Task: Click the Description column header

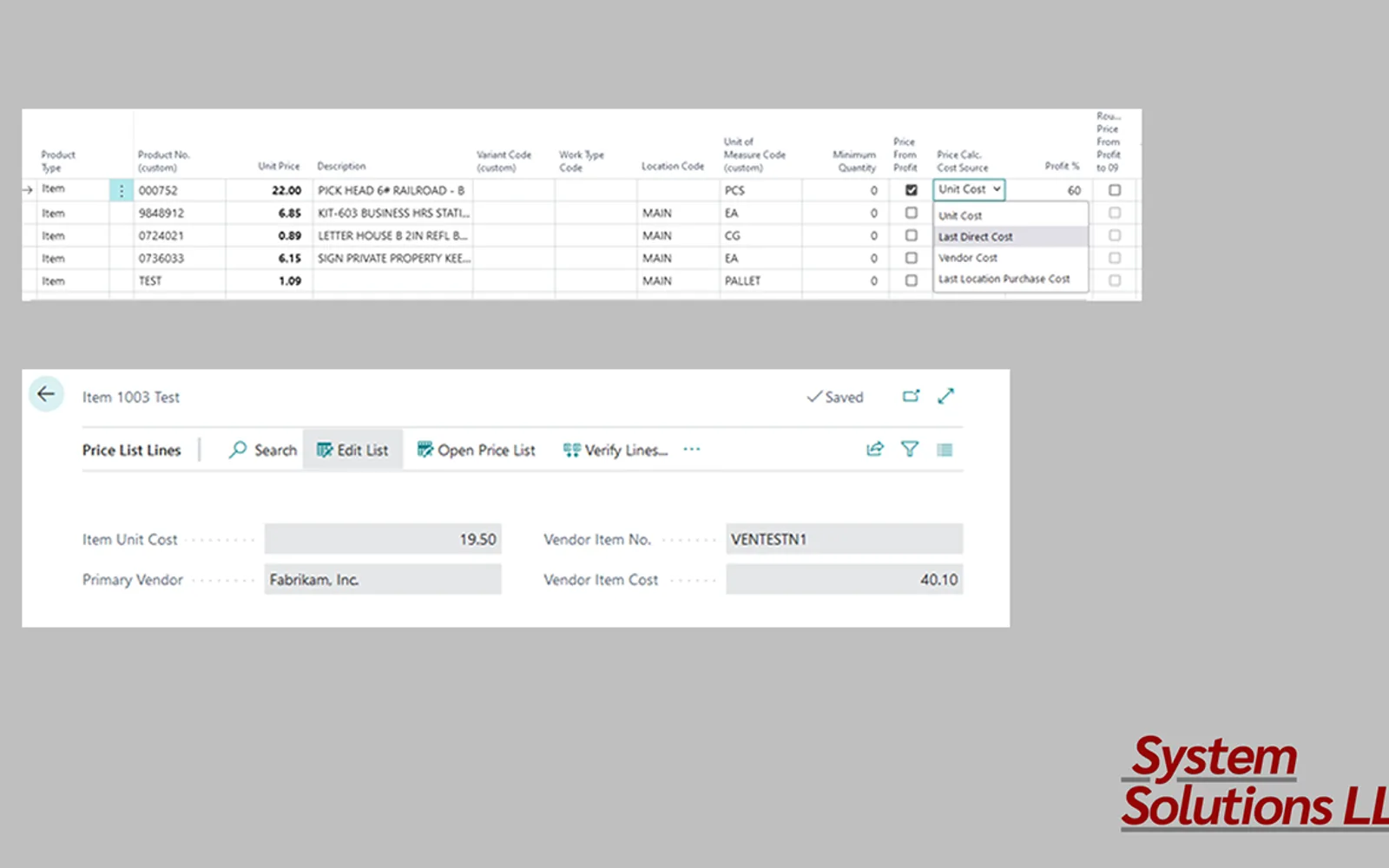Action: tap(341, 166)
